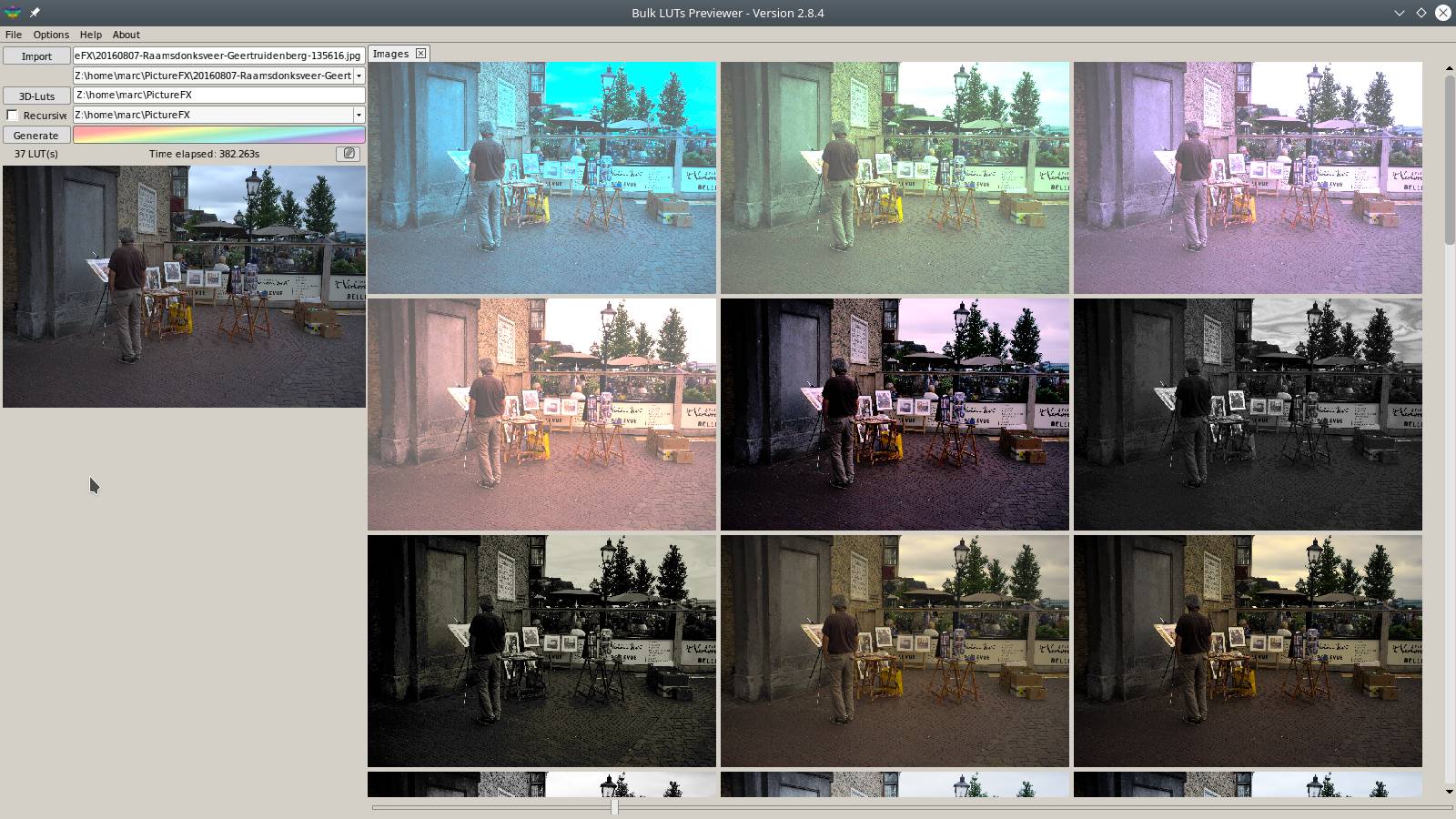Click the Import button

pyautogui.click(x=36, y=56)
